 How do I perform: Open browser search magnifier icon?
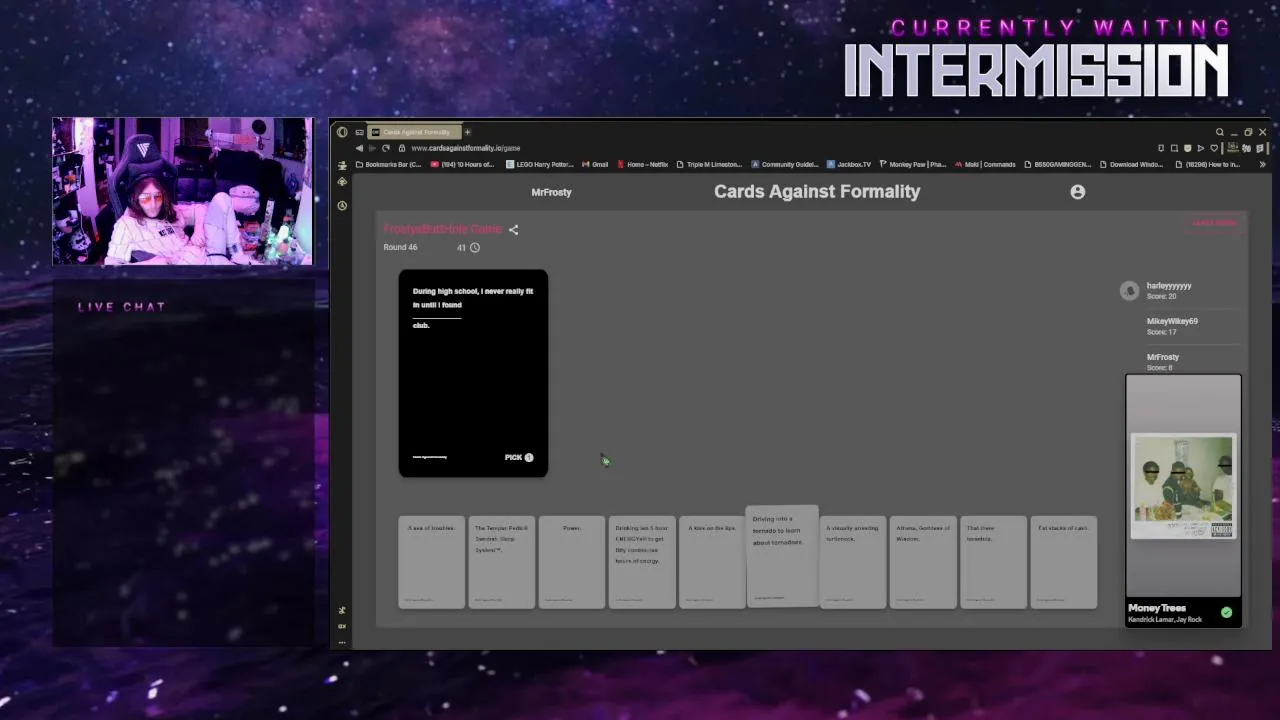click(1220, 132)
